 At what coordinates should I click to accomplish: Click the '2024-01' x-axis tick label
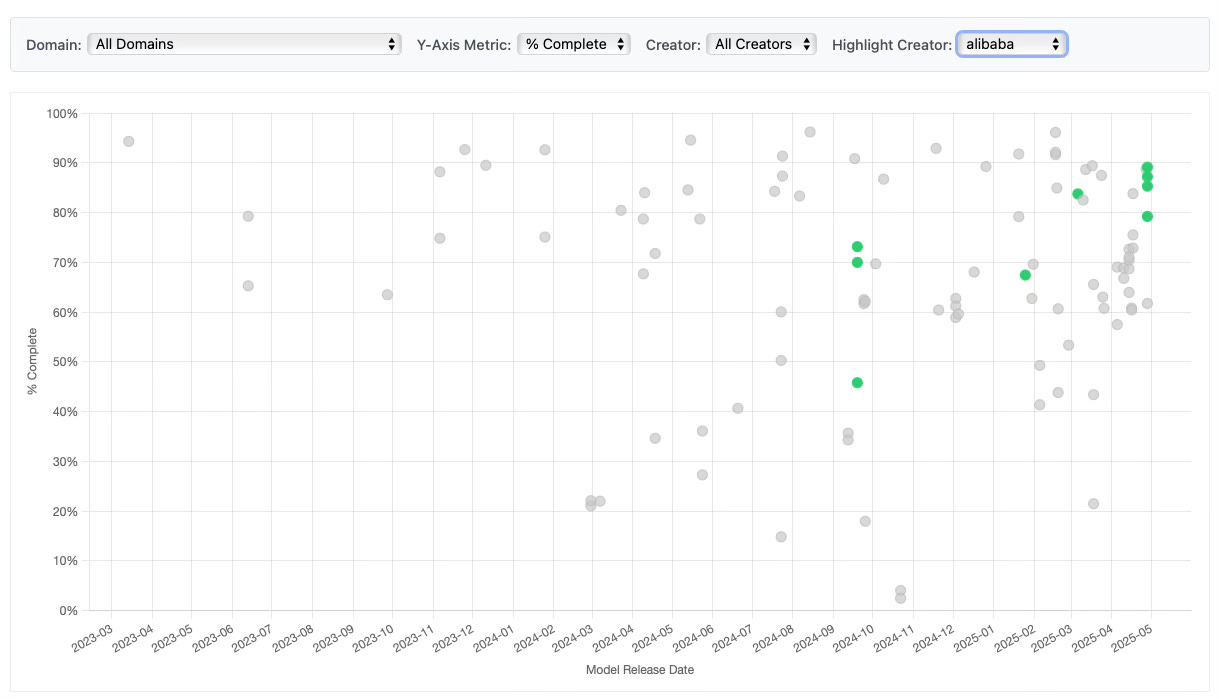coord(492,640)
